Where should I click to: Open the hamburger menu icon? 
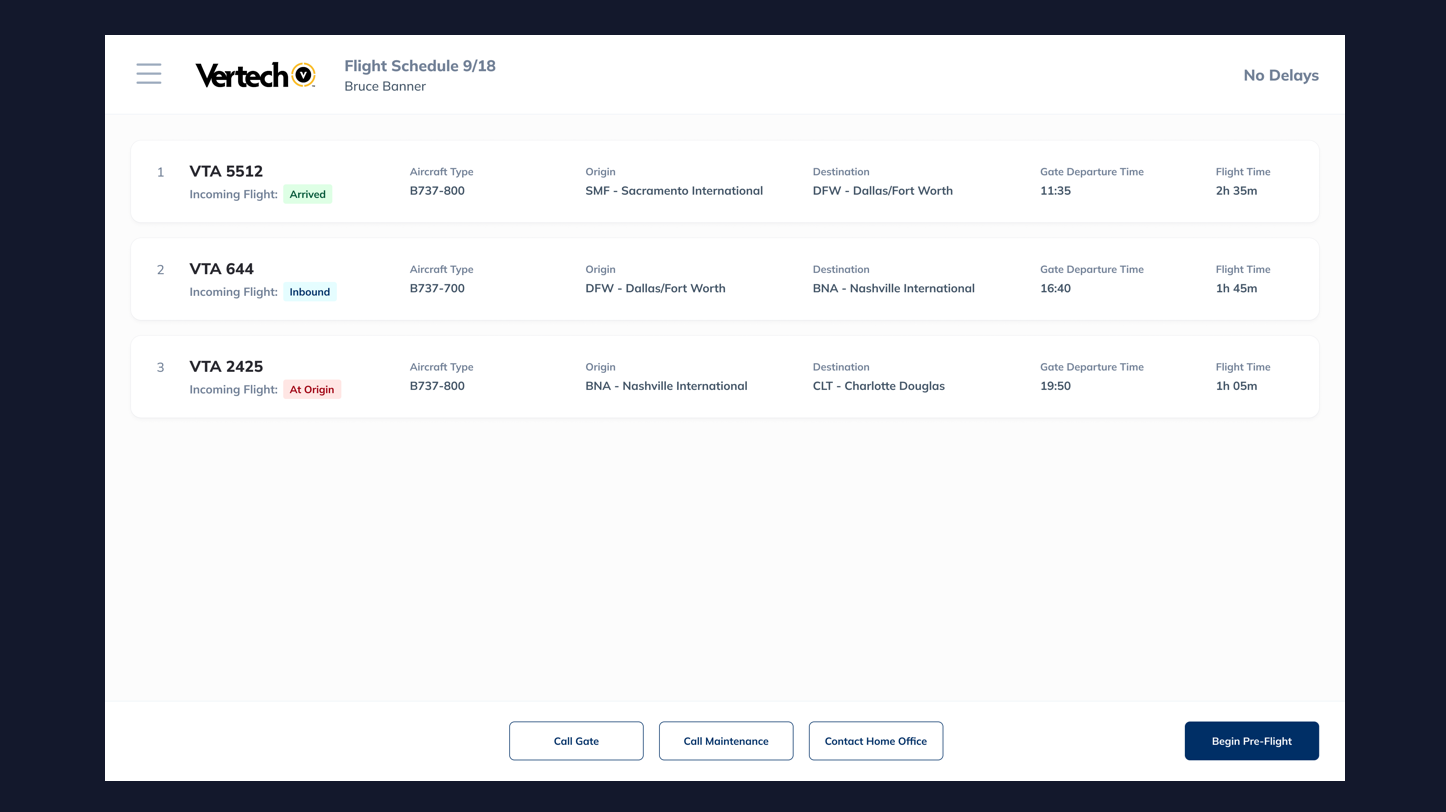point(149,74)
